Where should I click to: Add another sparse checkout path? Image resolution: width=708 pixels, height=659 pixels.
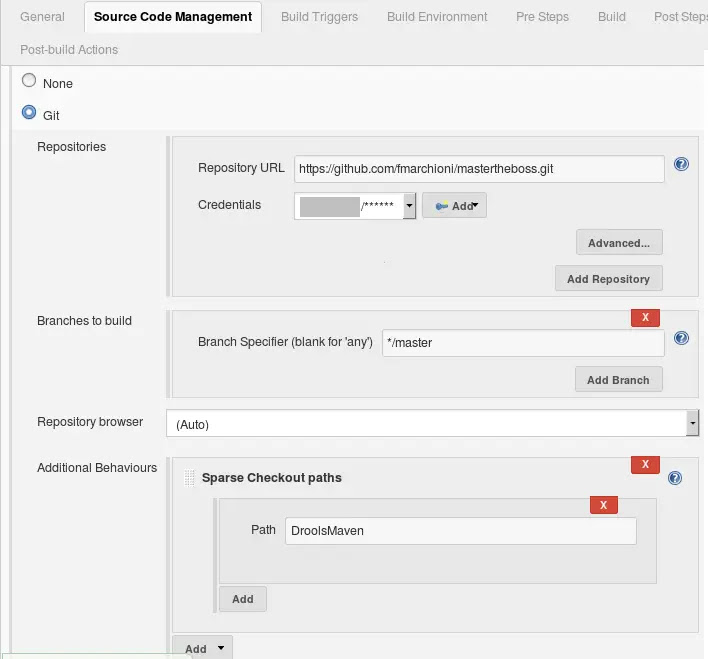[243, 599]
